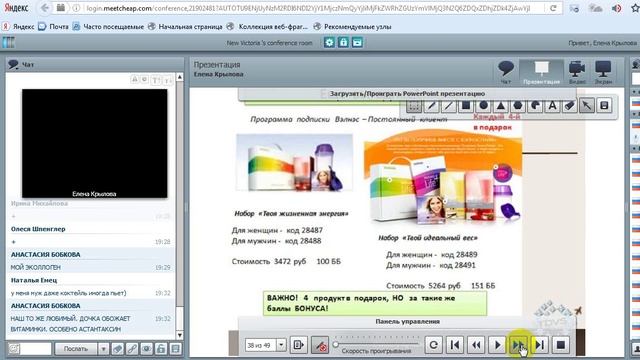
Task: Open the Начальная страница bookmark
Action: [185, 27]
